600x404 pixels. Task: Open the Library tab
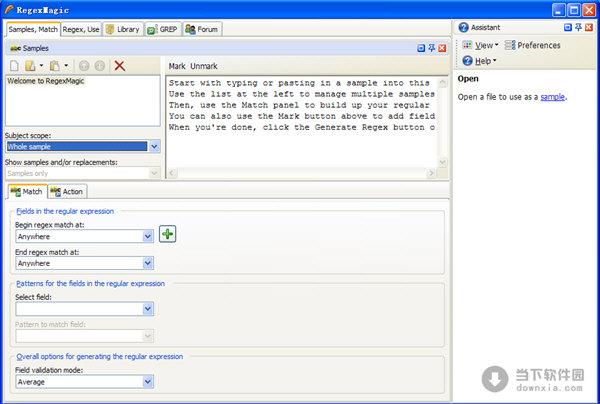[123, 29]
